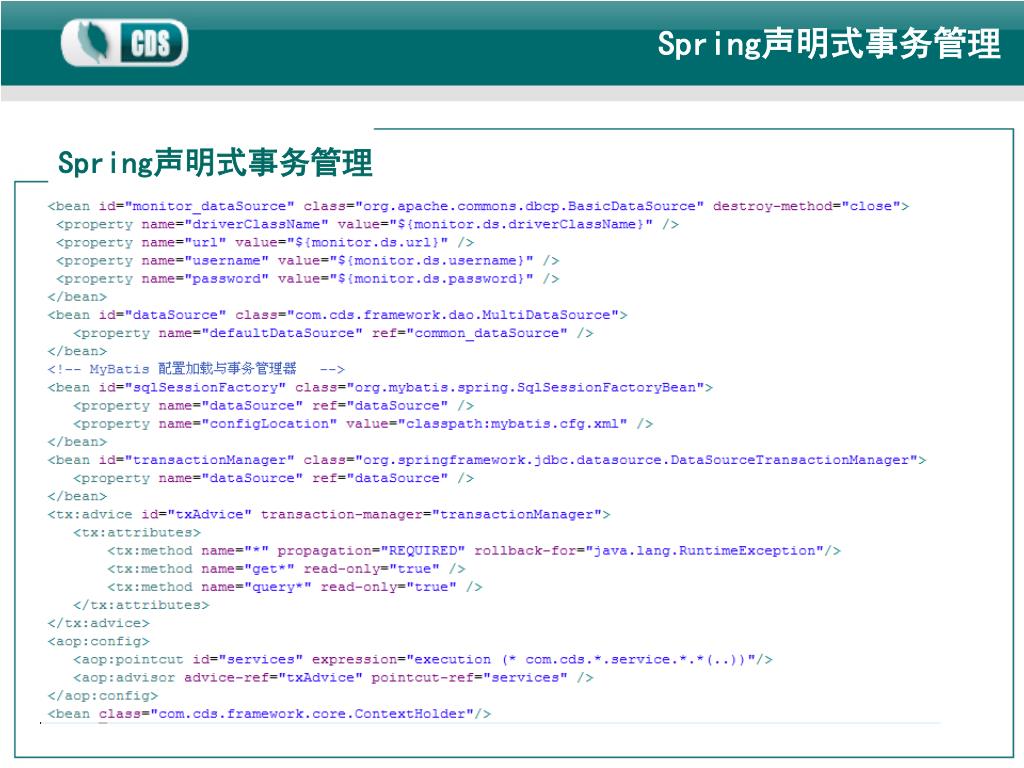The image size is (1024, 768).
Task: Select the tx:method name="get*" line
Action: tap(286, 569)
